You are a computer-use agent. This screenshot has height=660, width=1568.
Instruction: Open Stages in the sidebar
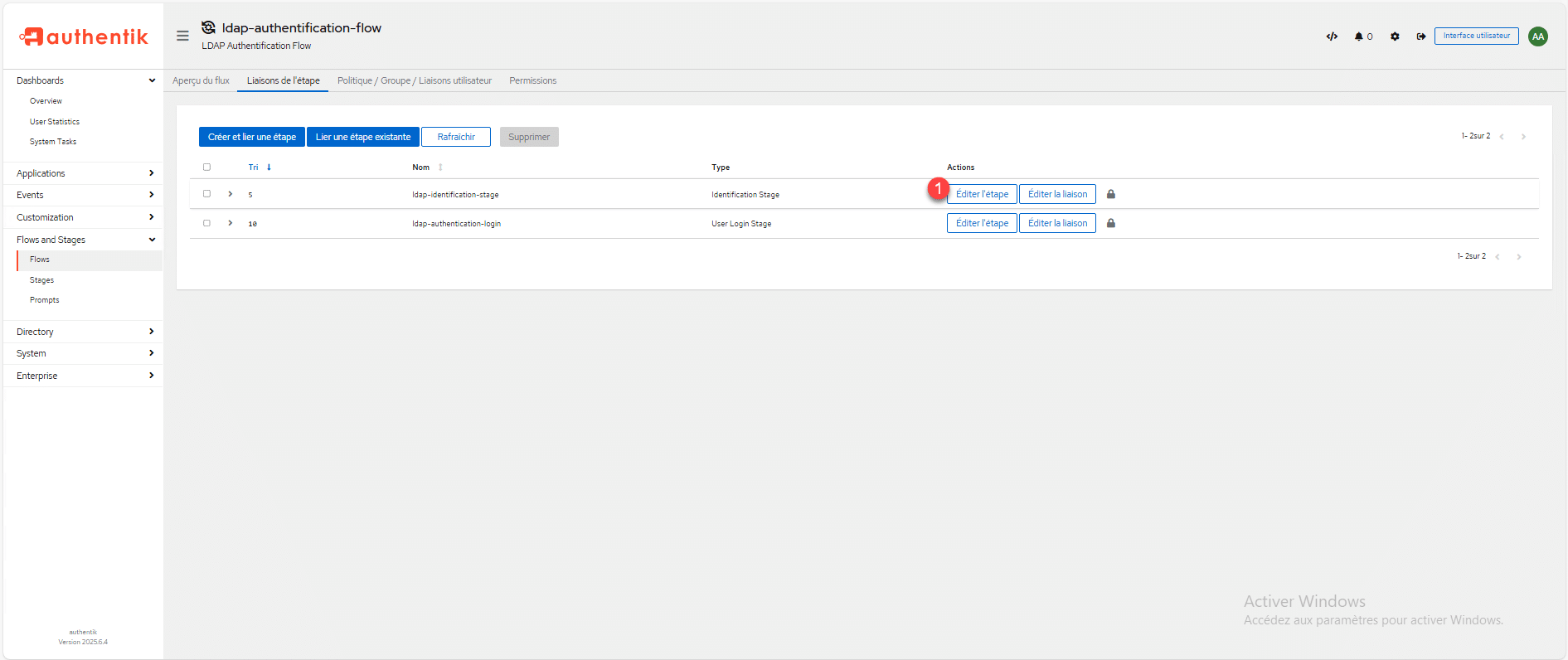pyautogui.click(x=41, y=280)
